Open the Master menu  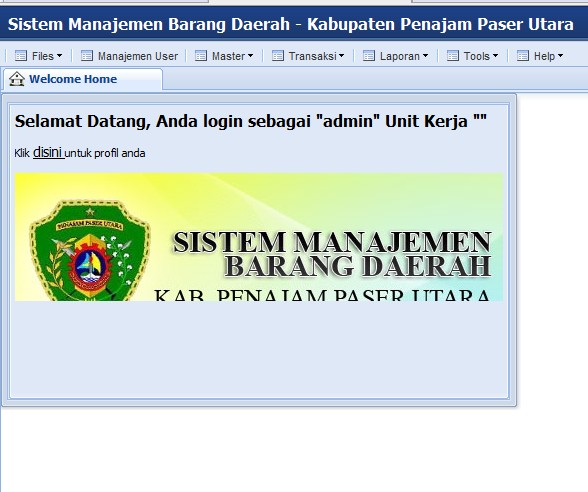(x=224, y=56)
